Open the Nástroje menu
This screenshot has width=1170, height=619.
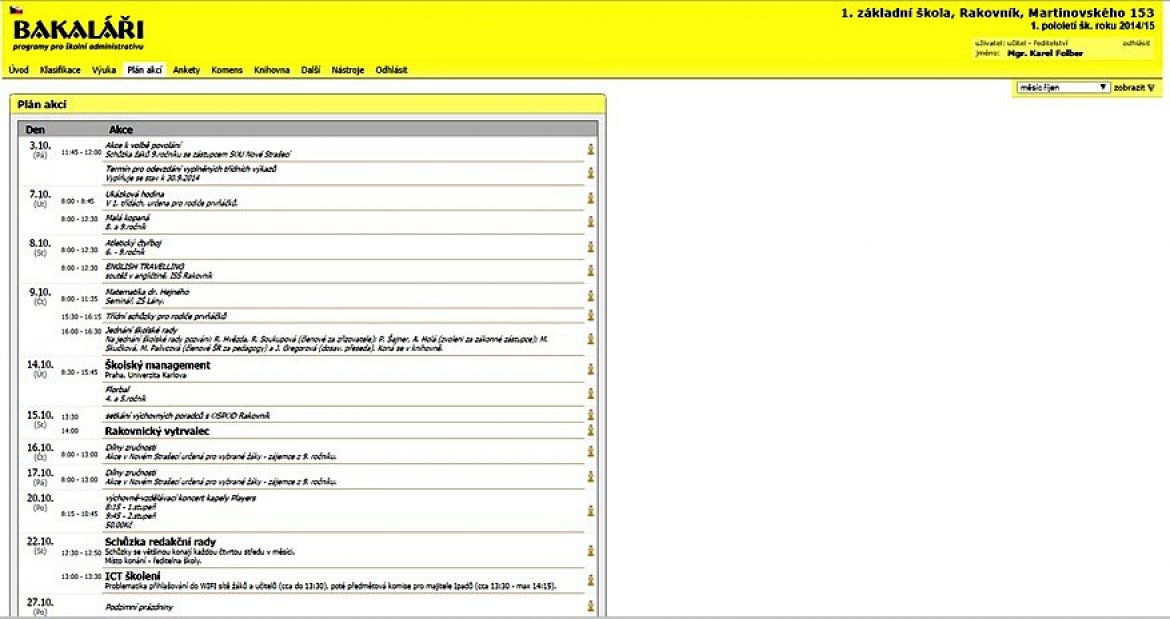[x=348, y=70]
